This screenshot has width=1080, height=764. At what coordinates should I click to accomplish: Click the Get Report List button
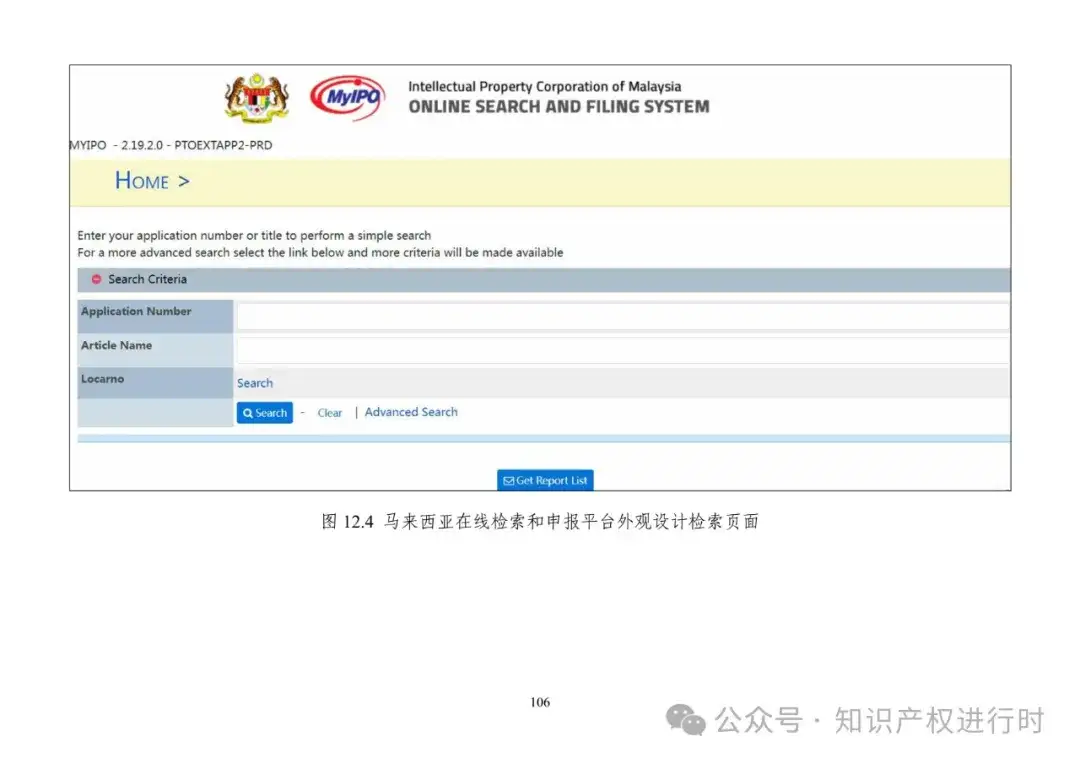[x=545, y=480]
